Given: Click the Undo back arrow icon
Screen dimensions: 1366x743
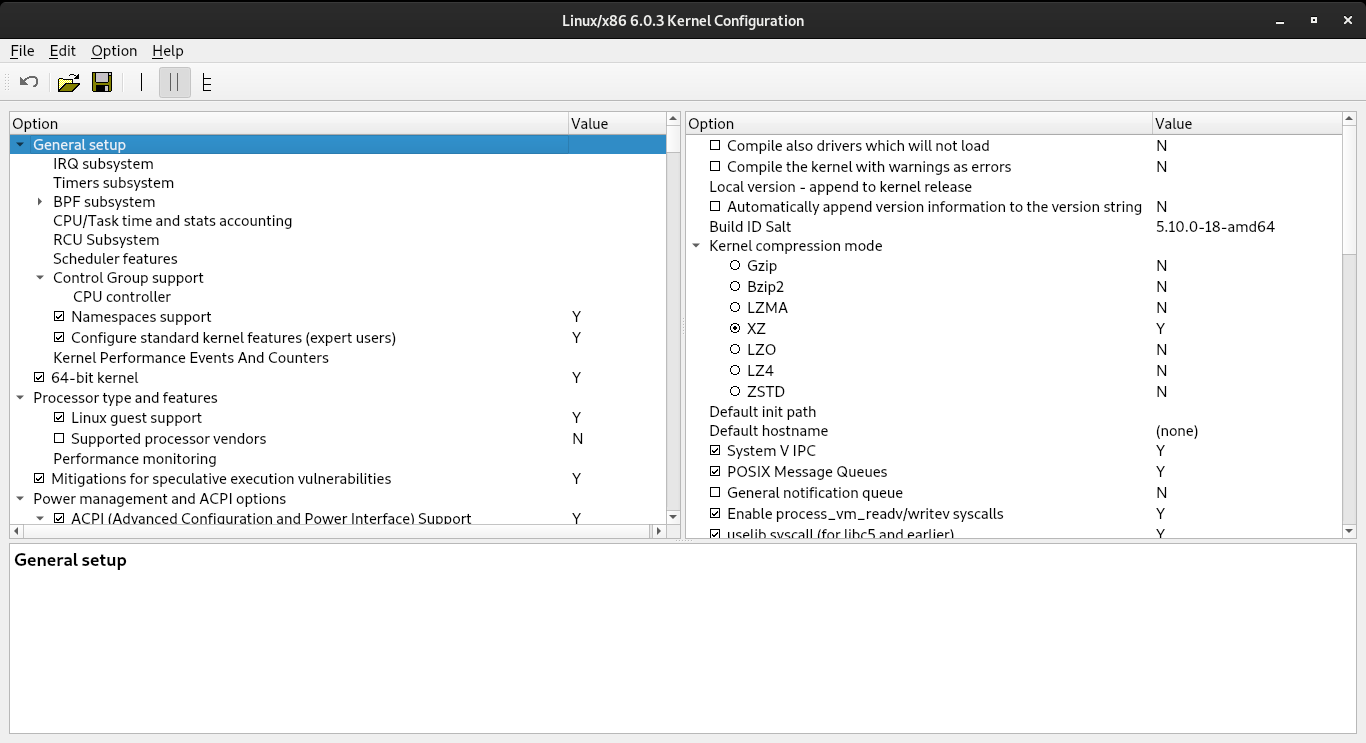Looking at the screenshot, I should (x=29, y=82).
